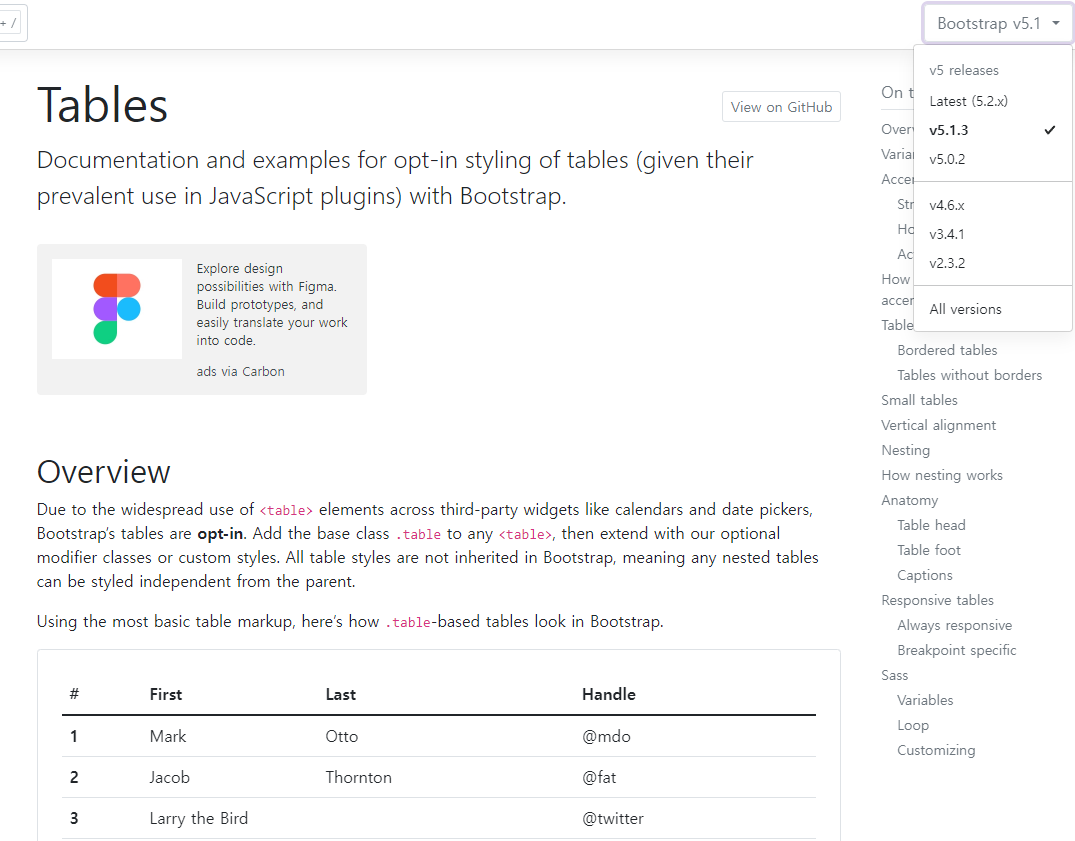The image size is (1075, 841).
Task: Go to Vertical alignment section
Action: click(938, 425)
